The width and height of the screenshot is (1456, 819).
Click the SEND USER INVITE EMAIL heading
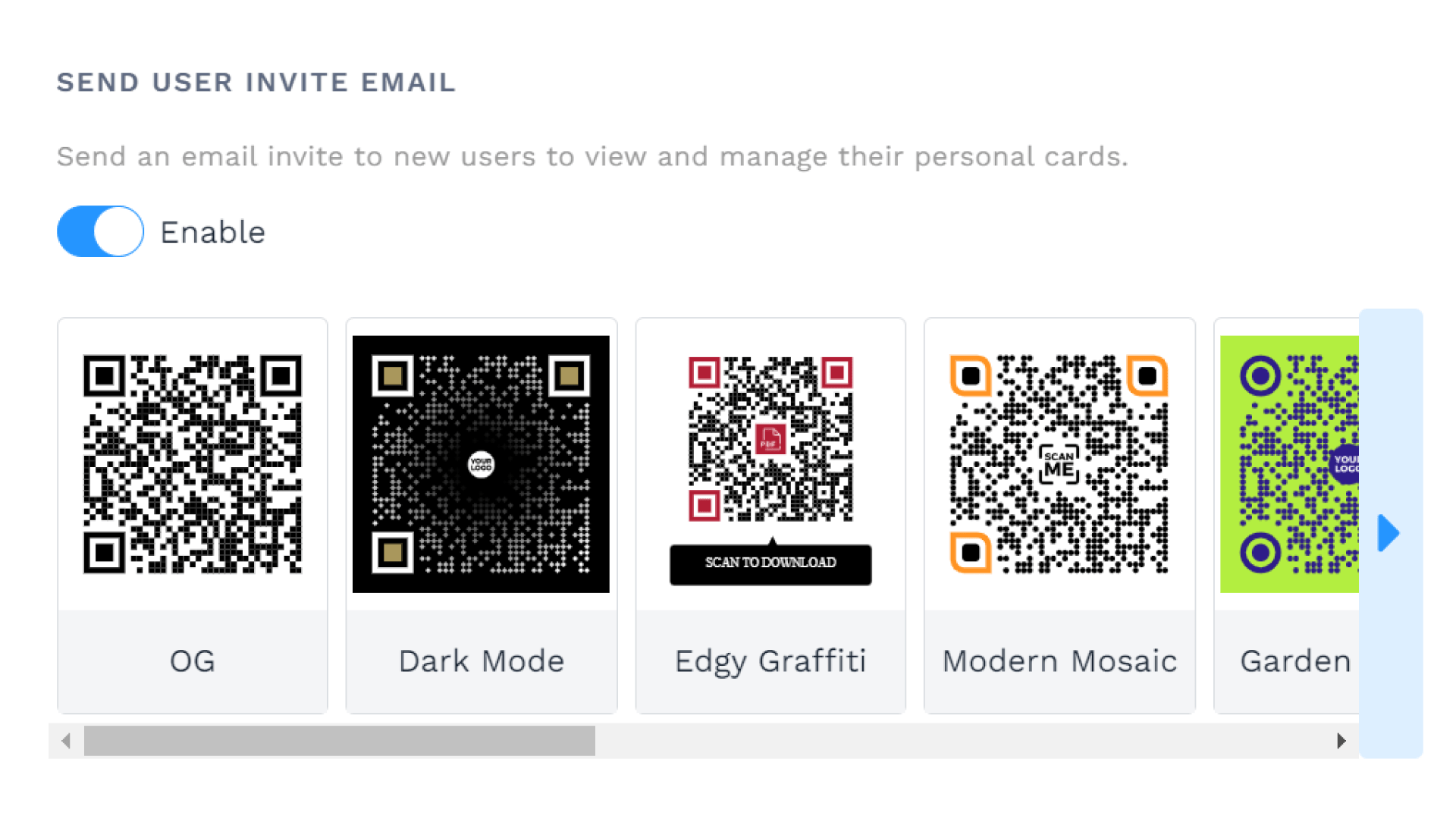[256, 82]
